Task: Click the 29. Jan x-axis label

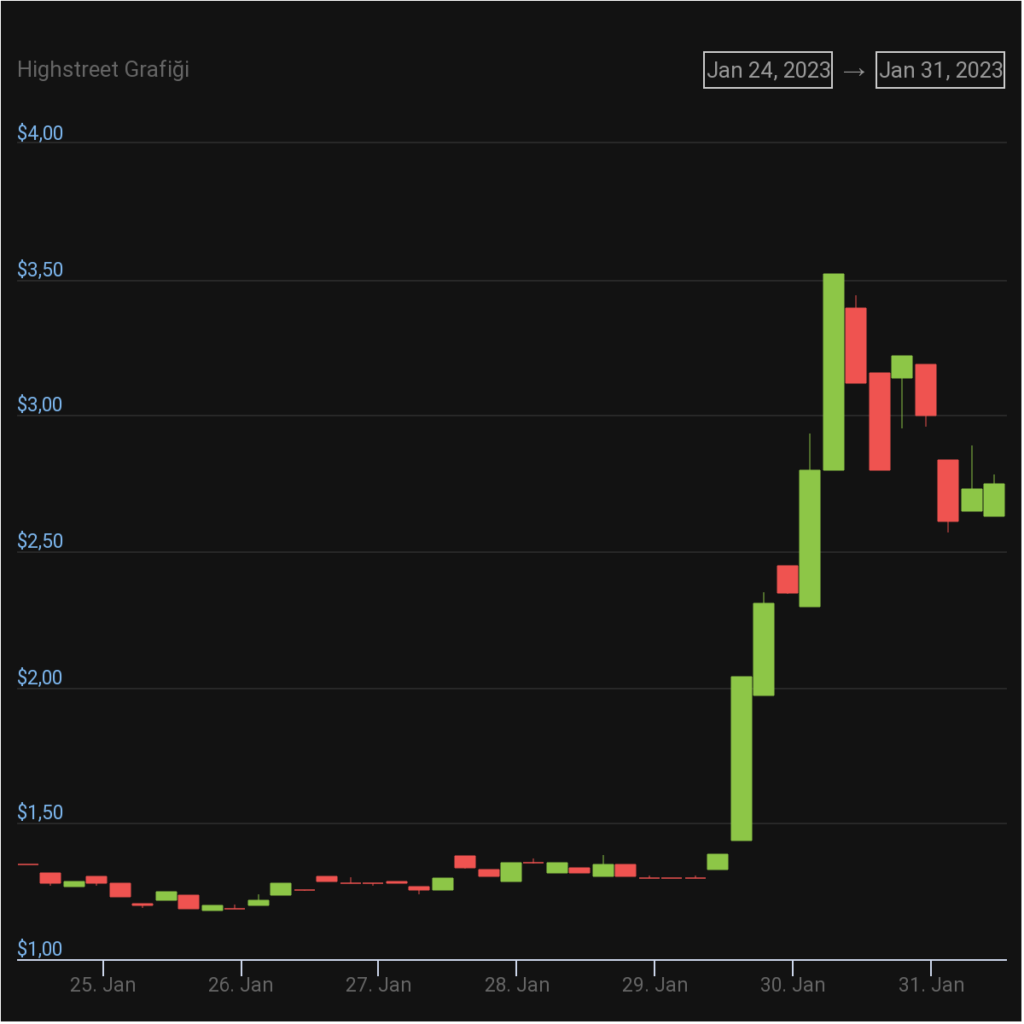Action: point(655,985)
